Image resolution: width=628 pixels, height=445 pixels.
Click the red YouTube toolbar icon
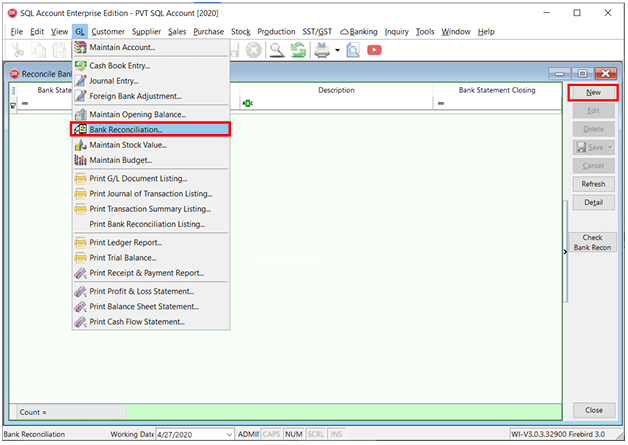coord(374,50)
